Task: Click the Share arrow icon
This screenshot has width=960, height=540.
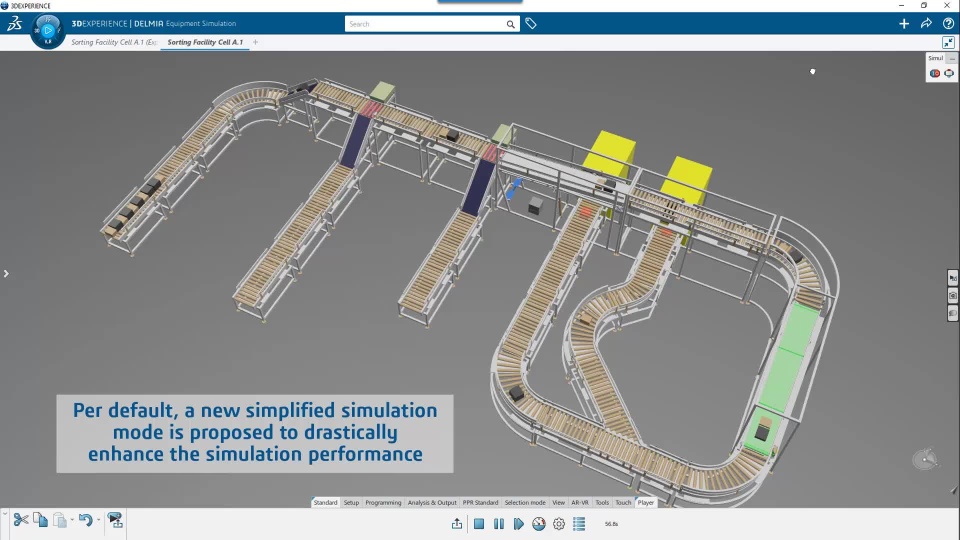Action: tap(926, 23)
